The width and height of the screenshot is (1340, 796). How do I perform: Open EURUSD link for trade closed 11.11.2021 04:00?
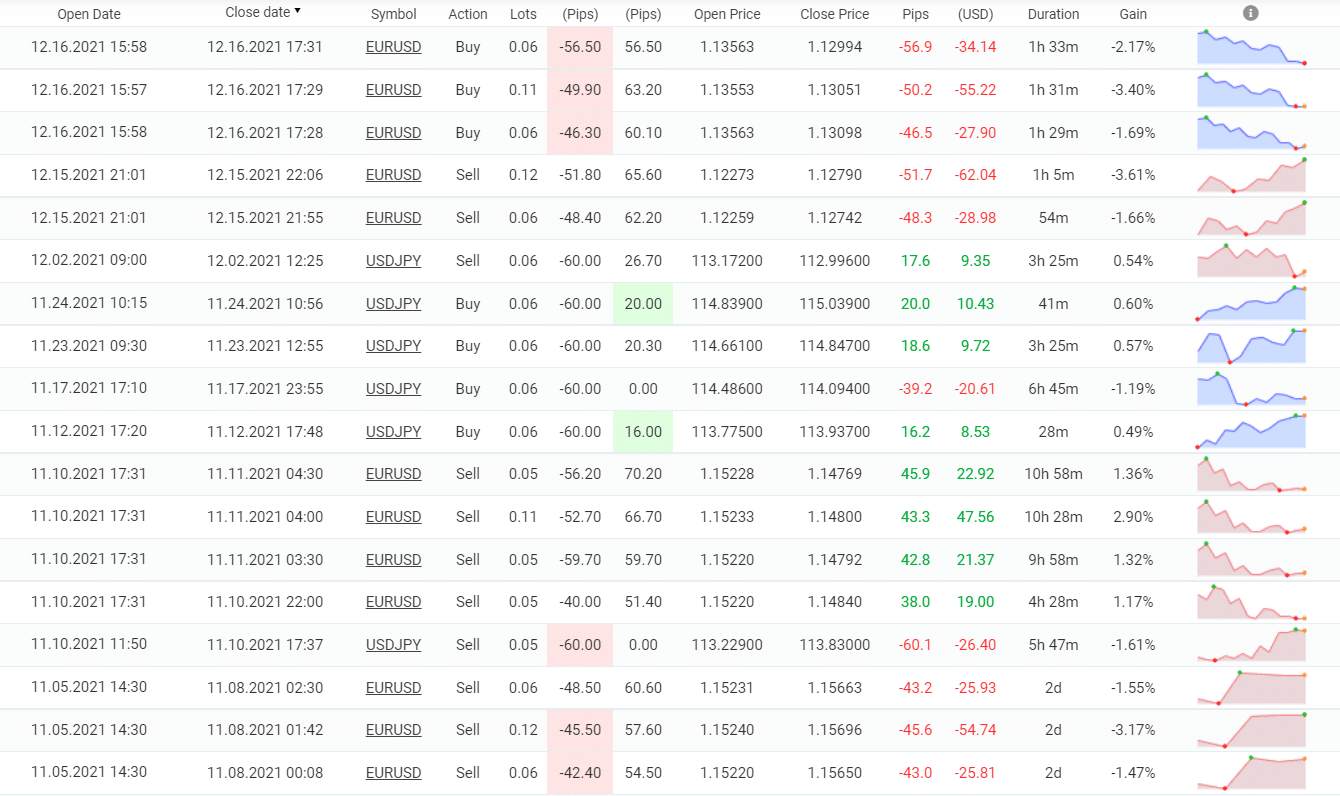coord(393,517)
